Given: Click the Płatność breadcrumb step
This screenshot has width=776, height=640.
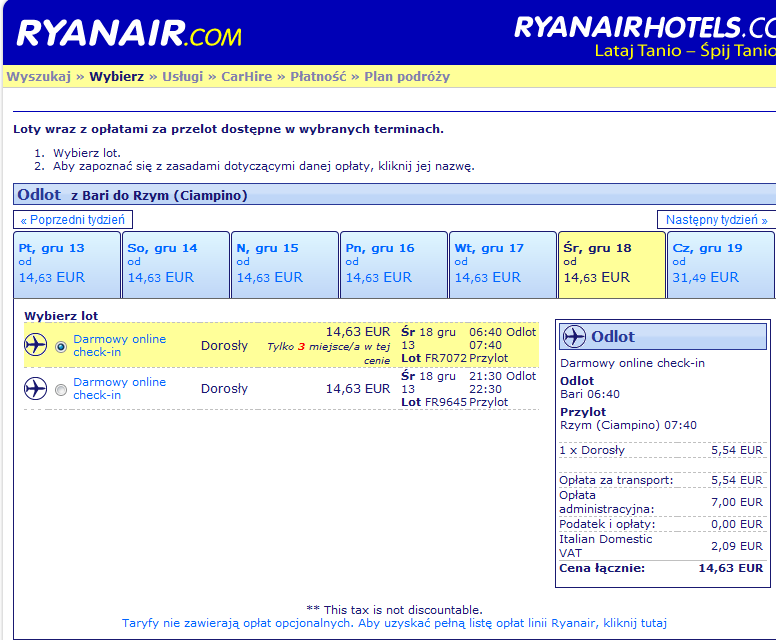Looking at the screenshot, I should pos(318,77).
